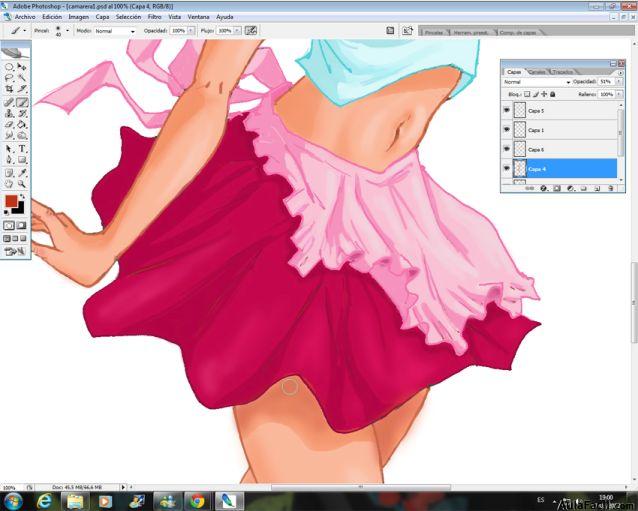Toggle lock image pixels brush icon
The height and width of the screenshot is (511, 638).
[x=536, y=94]
